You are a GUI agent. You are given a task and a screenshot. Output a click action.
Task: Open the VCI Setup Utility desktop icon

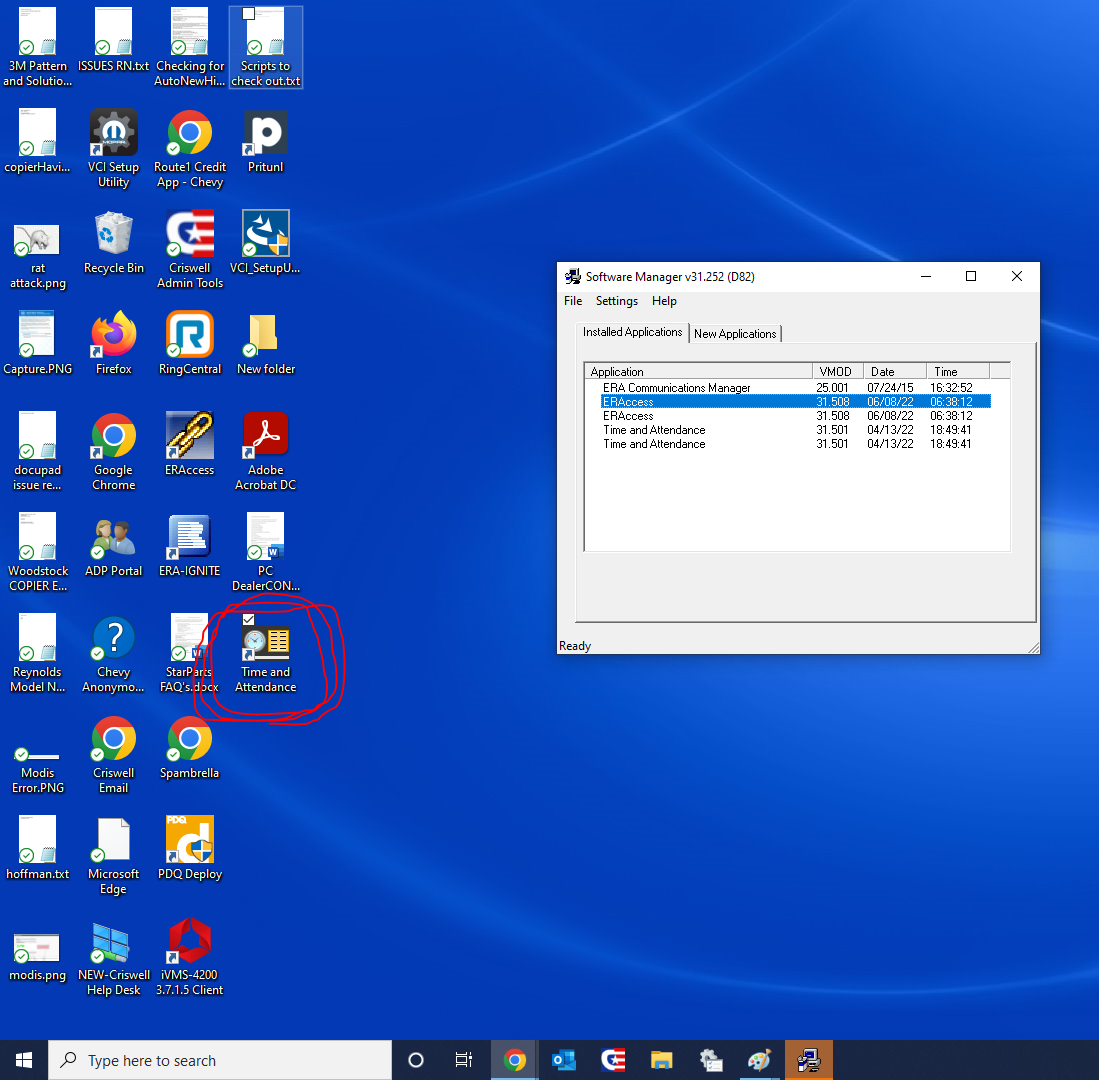[x=114, y=149]
